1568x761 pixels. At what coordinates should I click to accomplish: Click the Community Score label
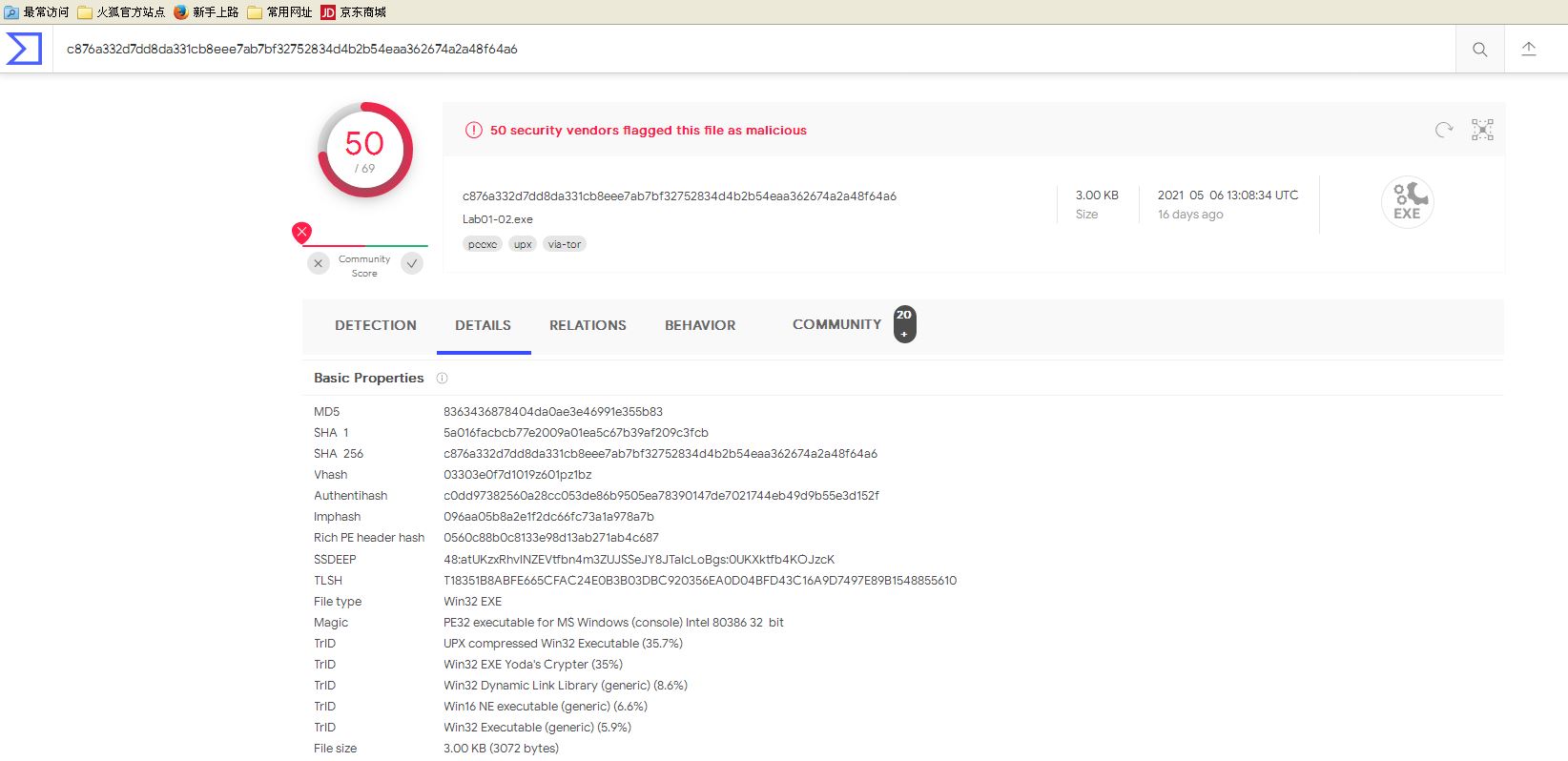coord(364,266)
